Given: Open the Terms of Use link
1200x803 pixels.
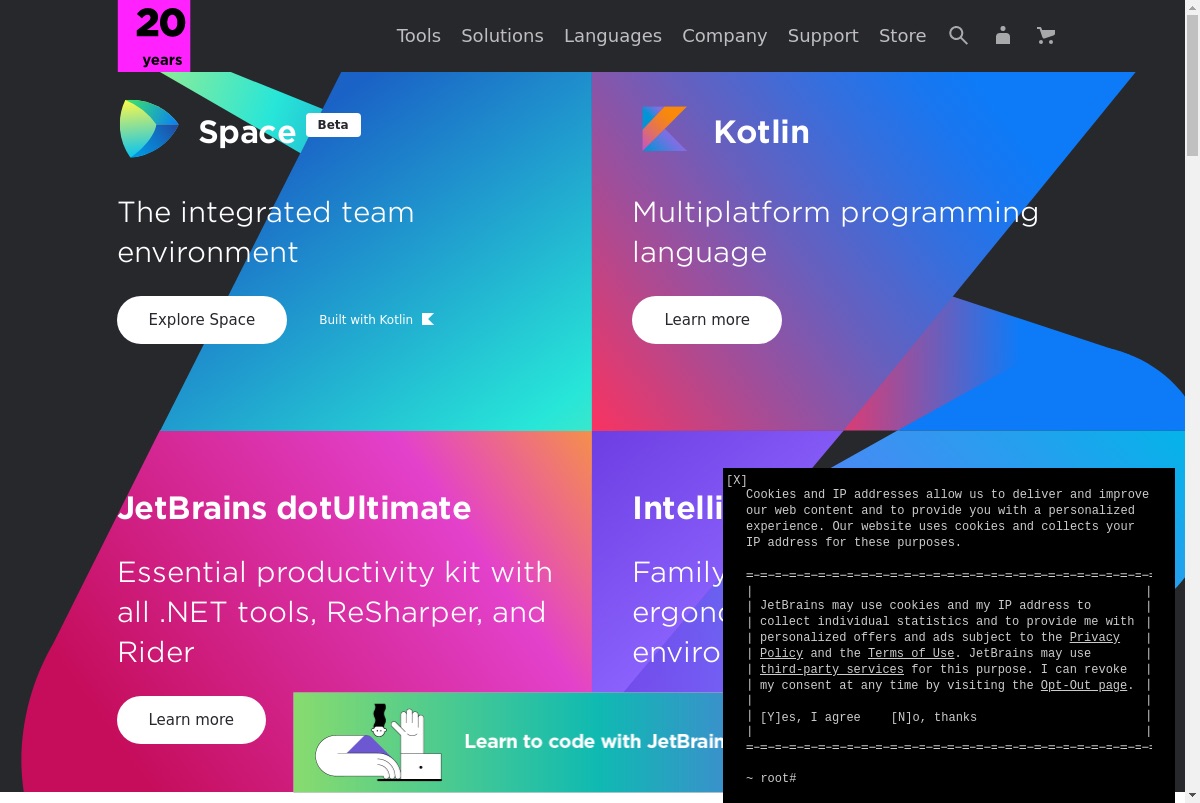Looking at the screenshot, I should [x=911, y=653].
